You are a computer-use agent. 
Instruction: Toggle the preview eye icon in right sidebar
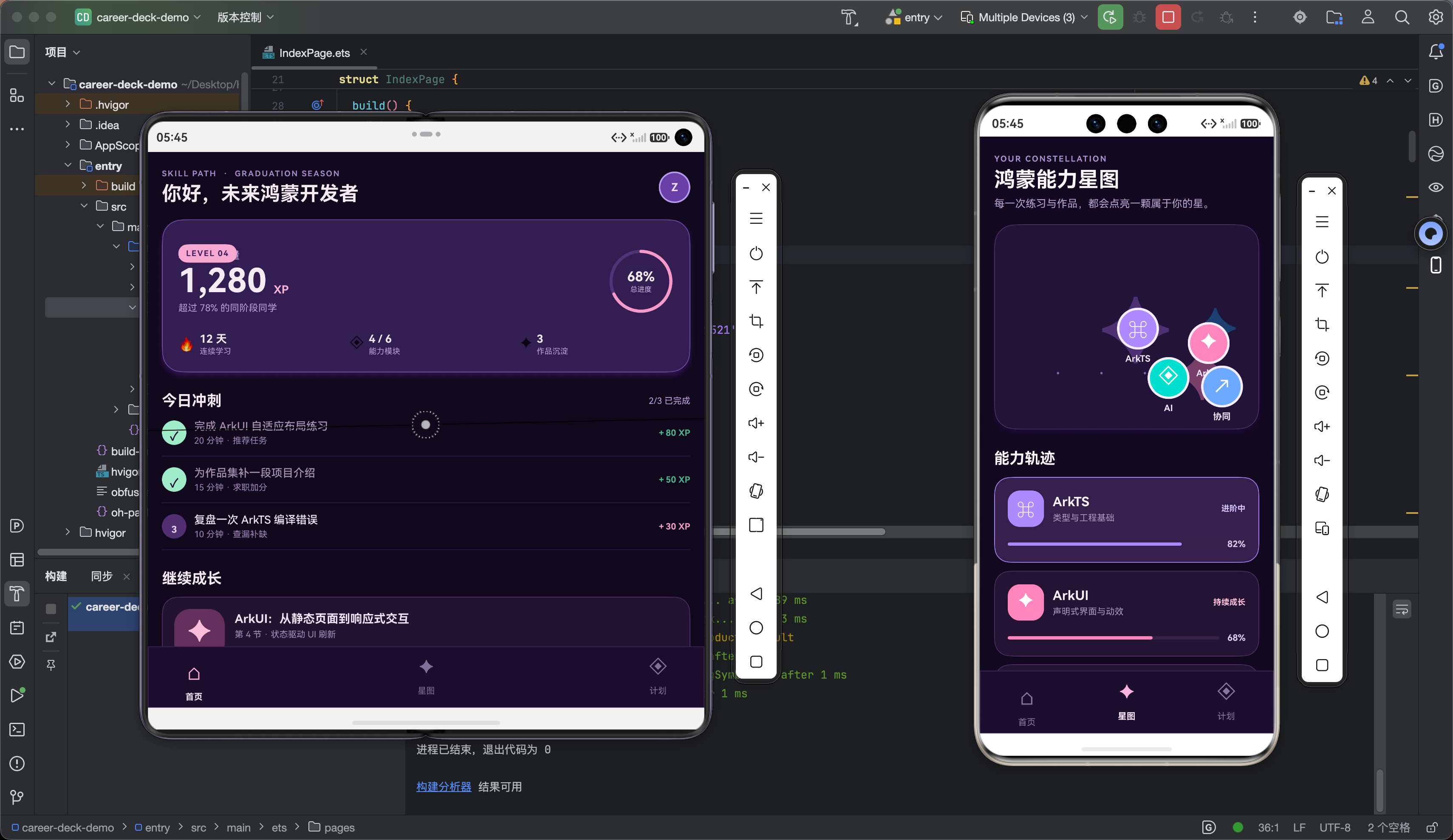pyautogui.click(x=1436, y=187)
